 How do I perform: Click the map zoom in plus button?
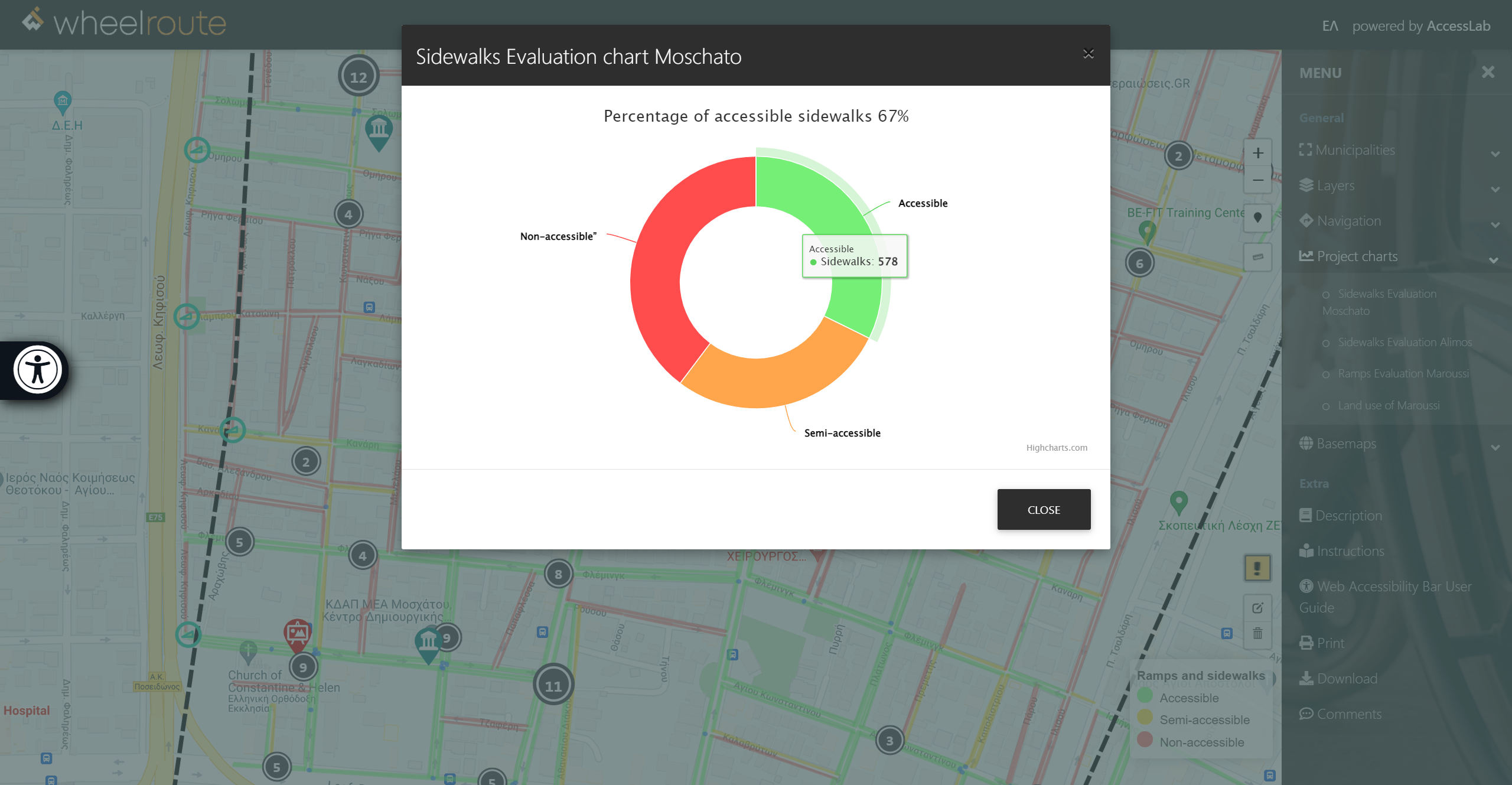click(x=1258, y=153)
